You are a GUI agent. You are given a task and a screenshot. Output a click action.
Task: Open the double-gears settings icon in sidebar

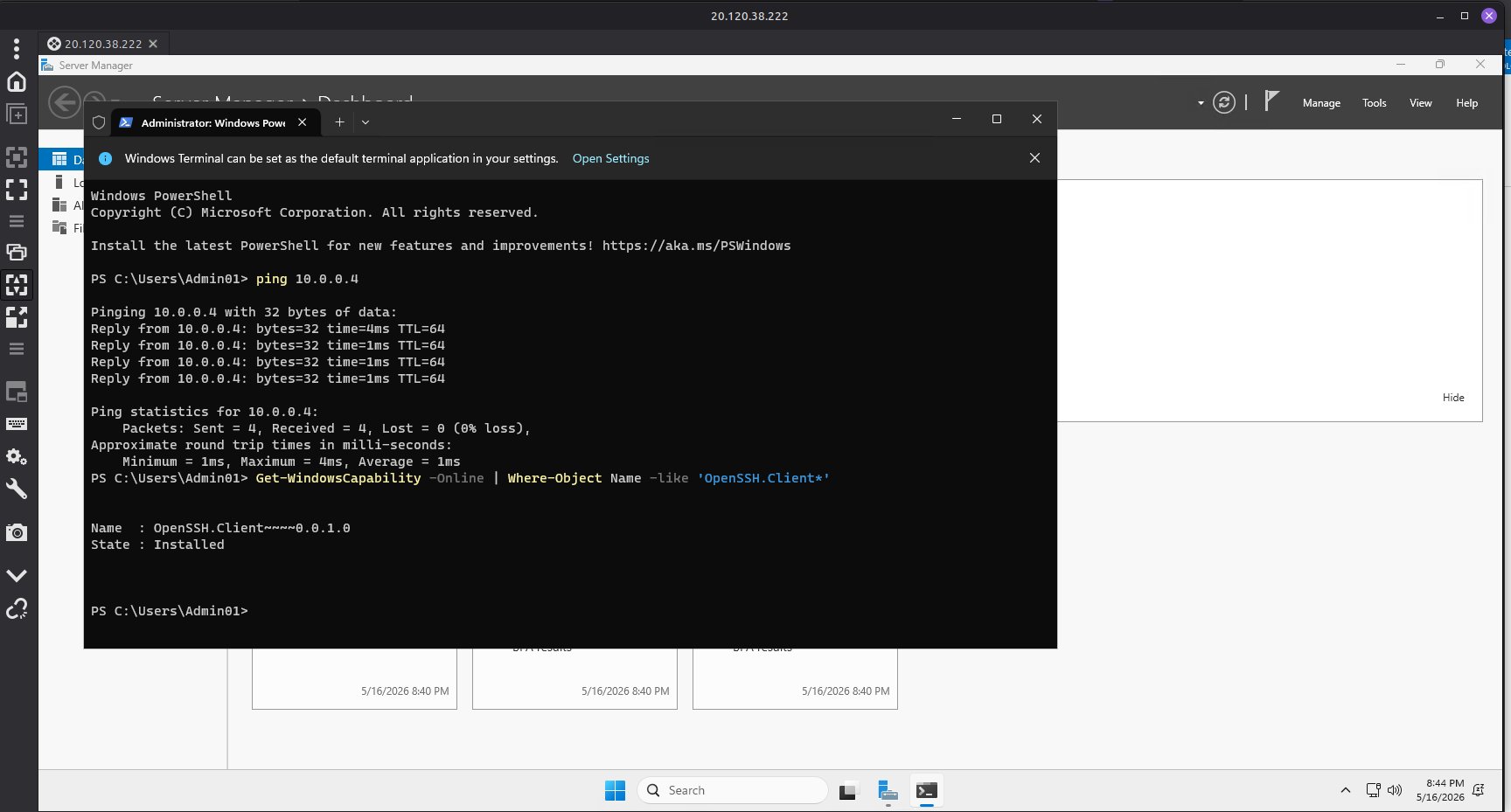click(17, 456)
